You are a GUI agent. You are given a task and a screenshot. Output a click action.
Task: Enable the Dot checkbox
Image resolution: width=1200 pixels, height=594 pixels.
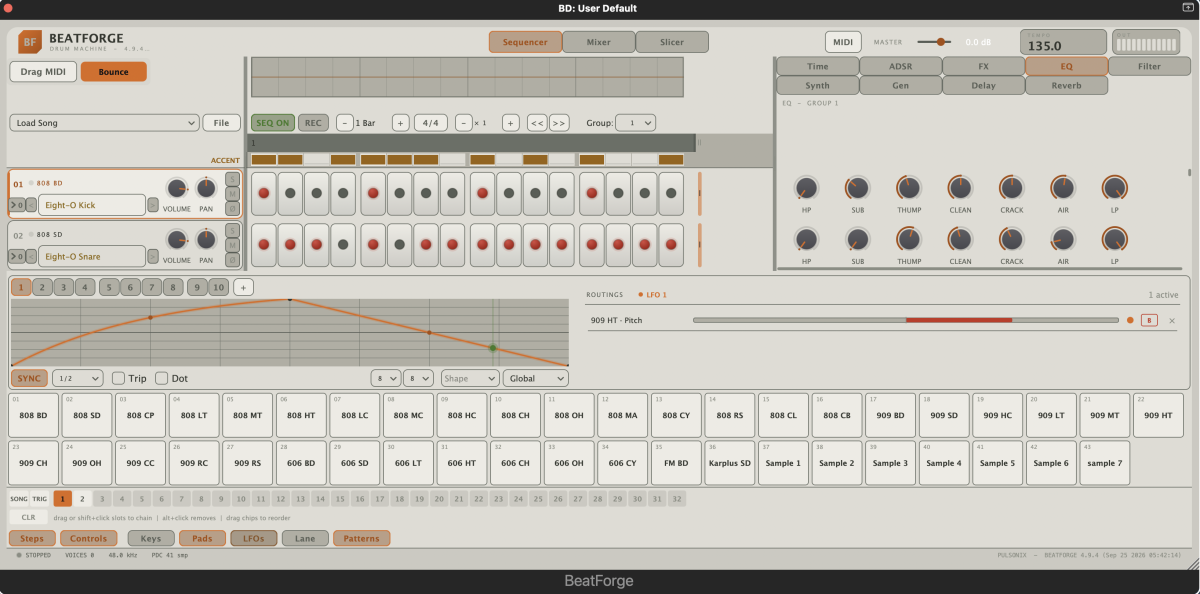click(x=161, y=378)
